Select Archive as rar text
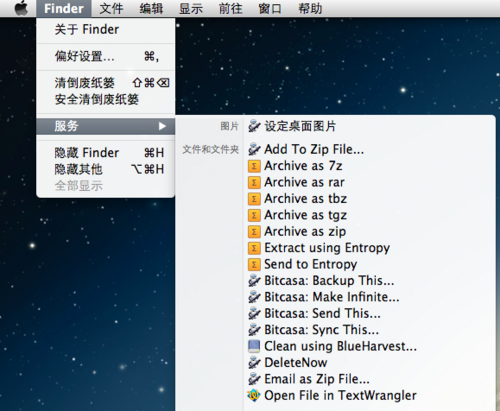Screen dimensions: 500x411 click(x=304, y=182)
